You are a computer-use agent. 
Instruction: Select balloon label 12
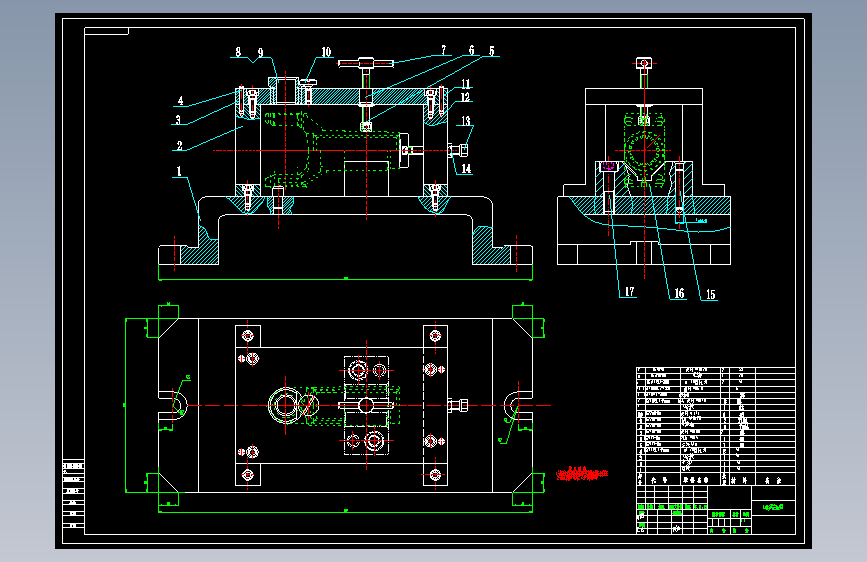click(466, 97)
